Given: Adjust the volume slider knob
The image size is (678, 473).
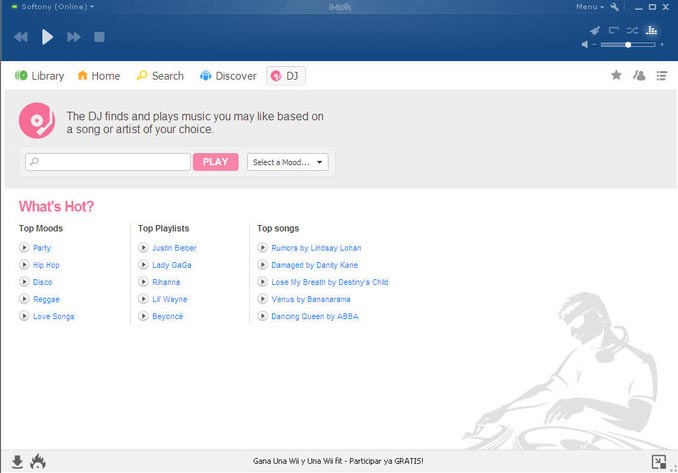Looking at the screenshot, I should coord(628,45).
